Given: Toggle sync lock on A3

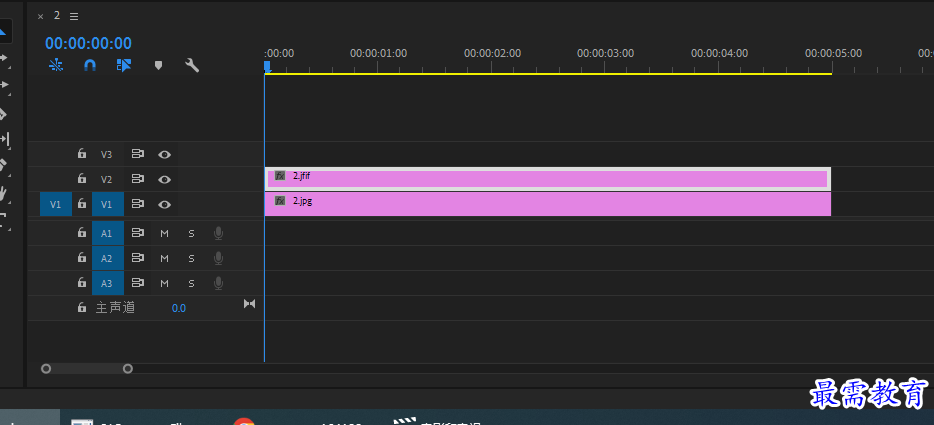Looking at the screenshot, I should point(138,283).
